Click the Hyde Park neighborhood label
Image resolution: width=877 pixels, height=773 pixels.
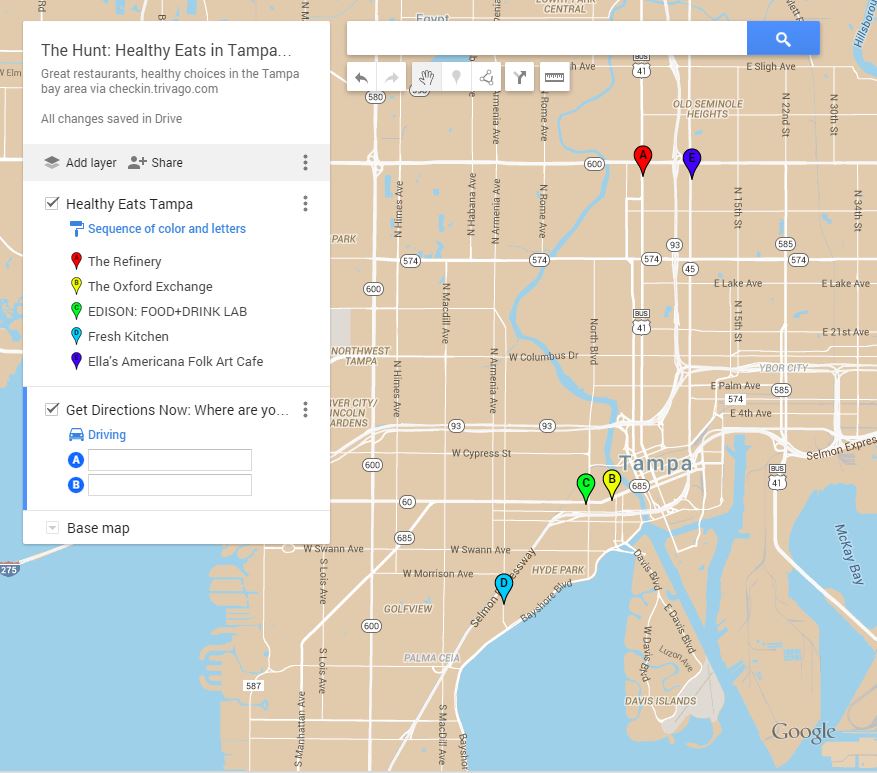pyautogui.click(x=558, y=570)
